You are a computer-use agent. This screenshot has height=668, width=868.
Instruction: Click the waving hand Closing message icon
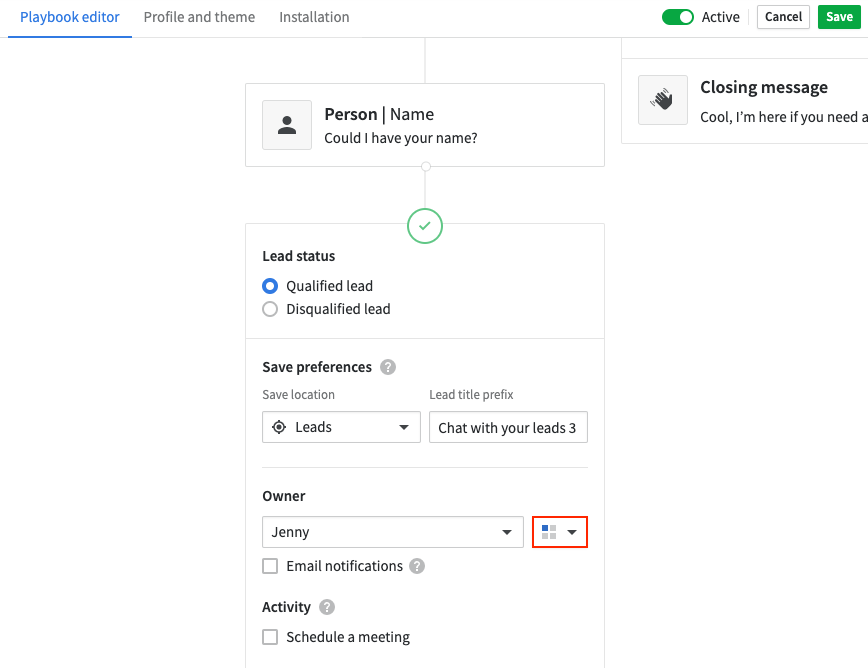pos(662,100)
